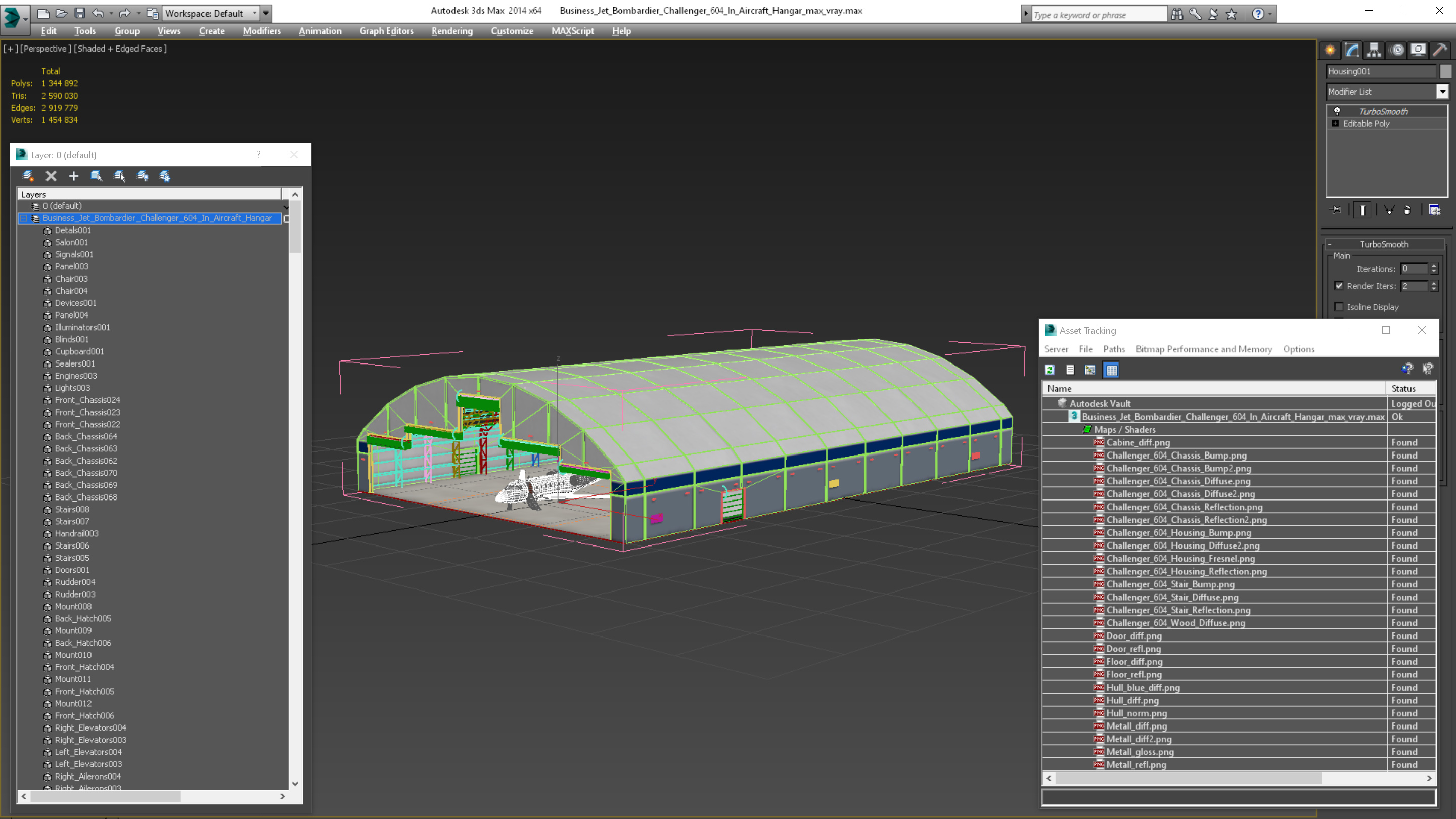Open the quick access toolbar customize arrow
The width and height of the screenshot is (1456, 819).
(265, 13)
